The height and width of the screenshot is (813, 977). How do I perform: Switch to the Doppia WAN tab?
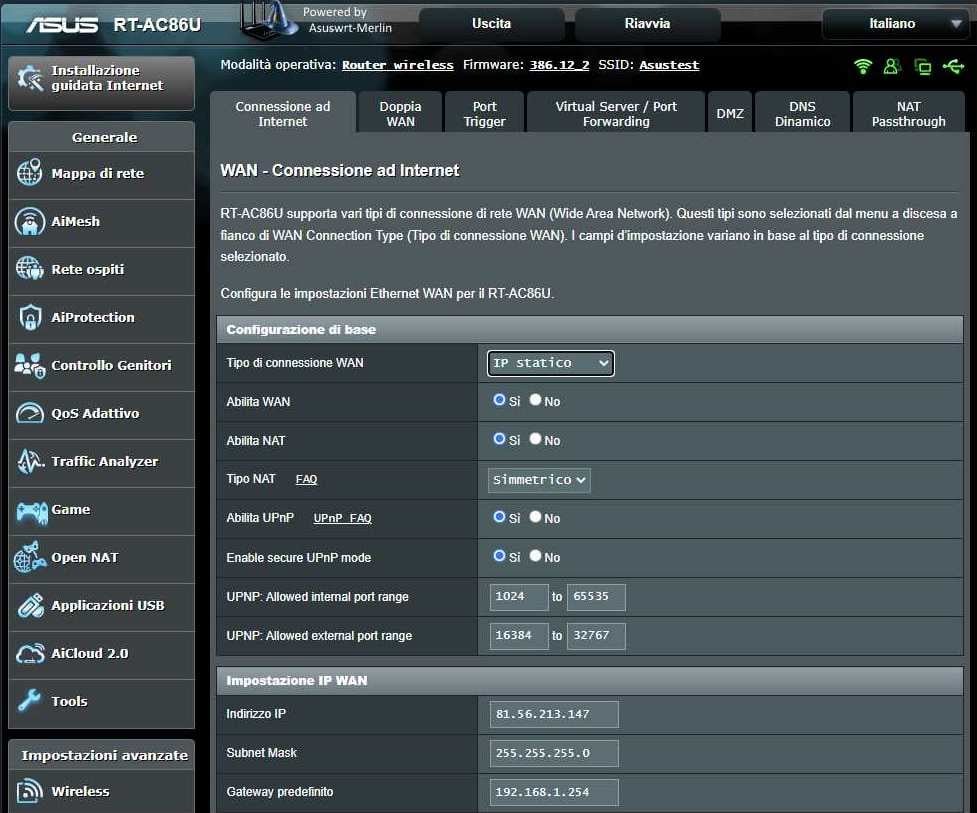(400, 114)
